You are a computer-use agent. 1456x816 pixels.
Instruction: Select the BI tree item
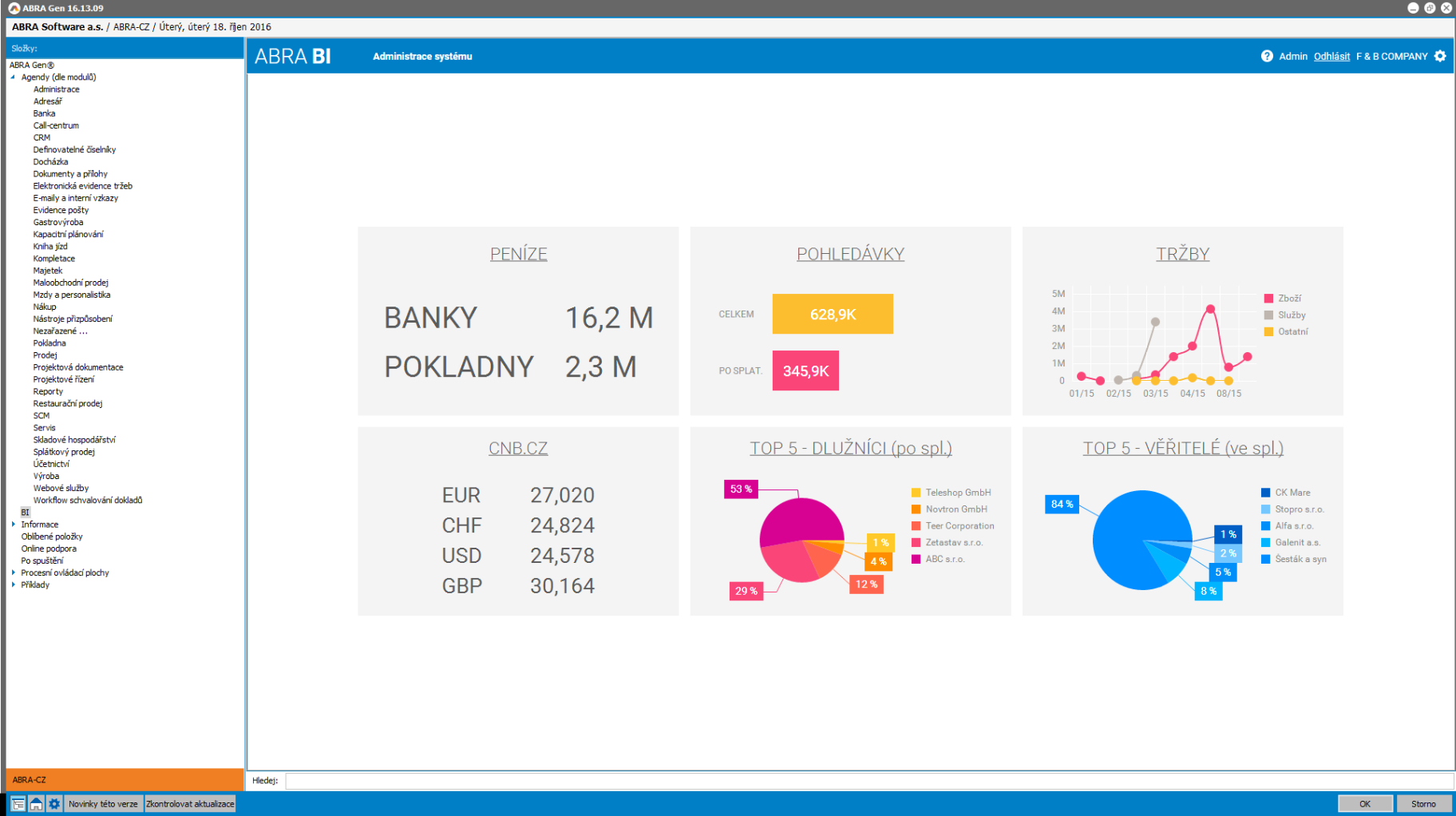click(x=26, y=513)
